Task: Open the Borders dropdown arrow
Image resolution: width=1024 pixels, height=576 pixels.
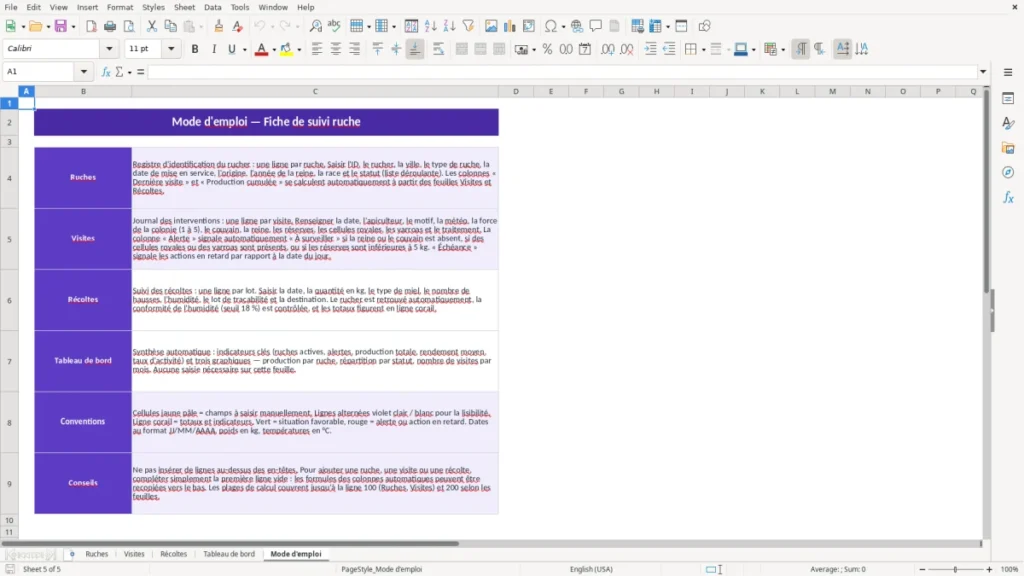Action: 703,50
